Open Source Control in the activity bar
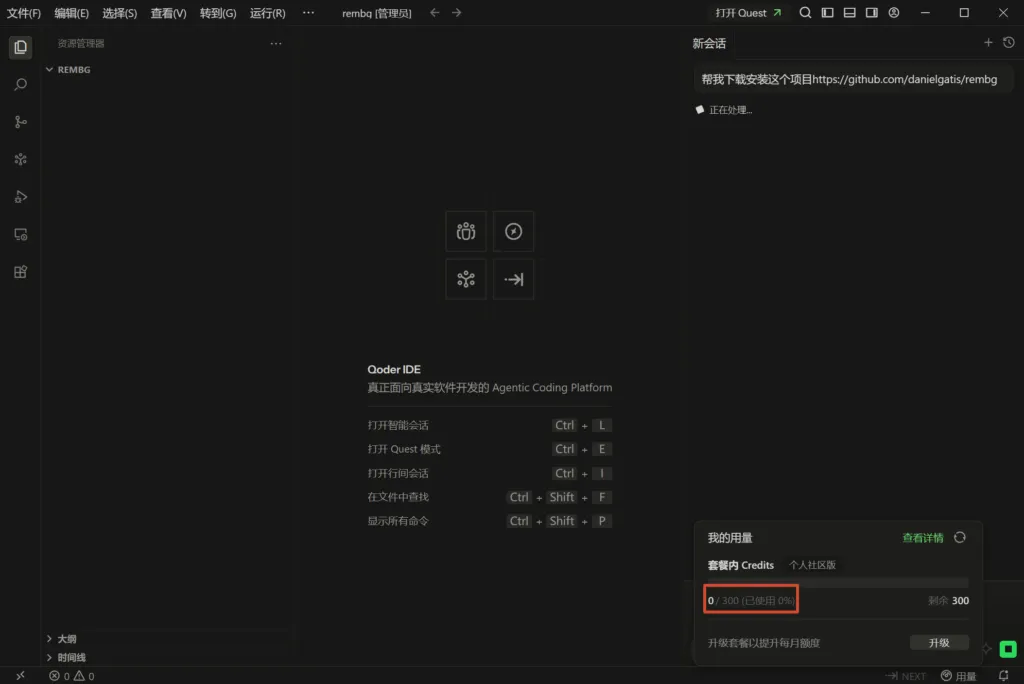 pyautogui.click(x=20, y=122)
